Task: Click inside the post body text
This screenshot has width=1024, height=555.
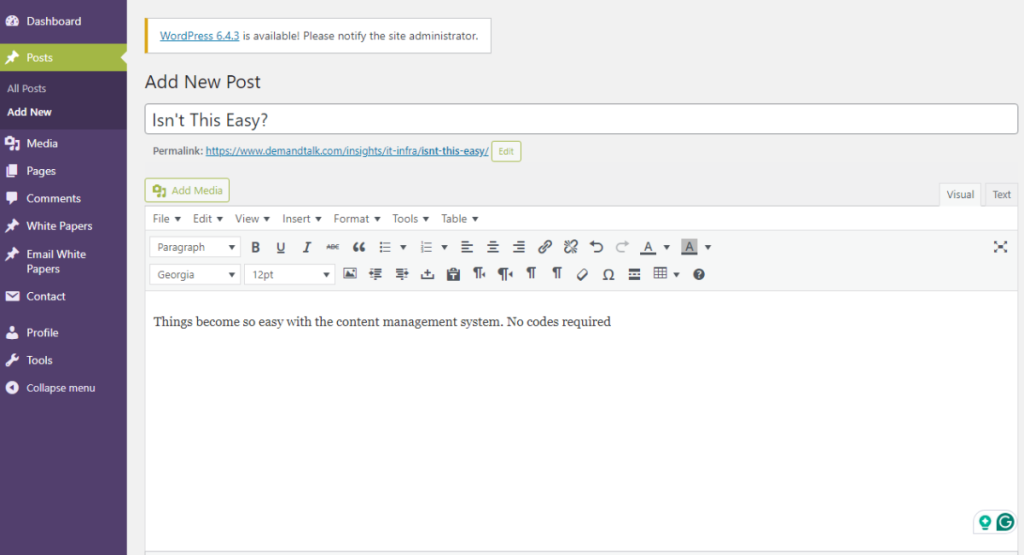Action: point(382,322)
